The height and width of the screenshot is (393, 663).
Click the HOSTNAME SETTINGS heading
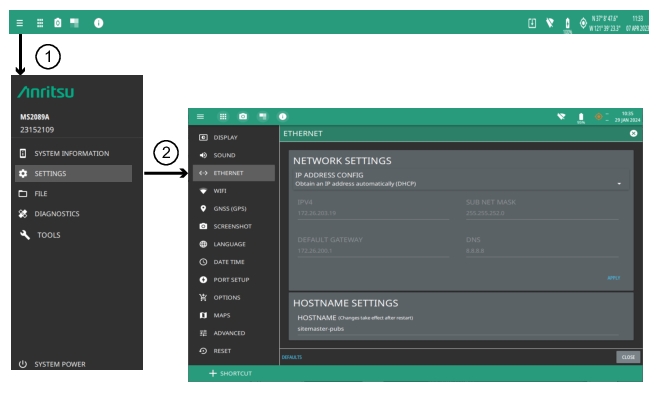345,303
